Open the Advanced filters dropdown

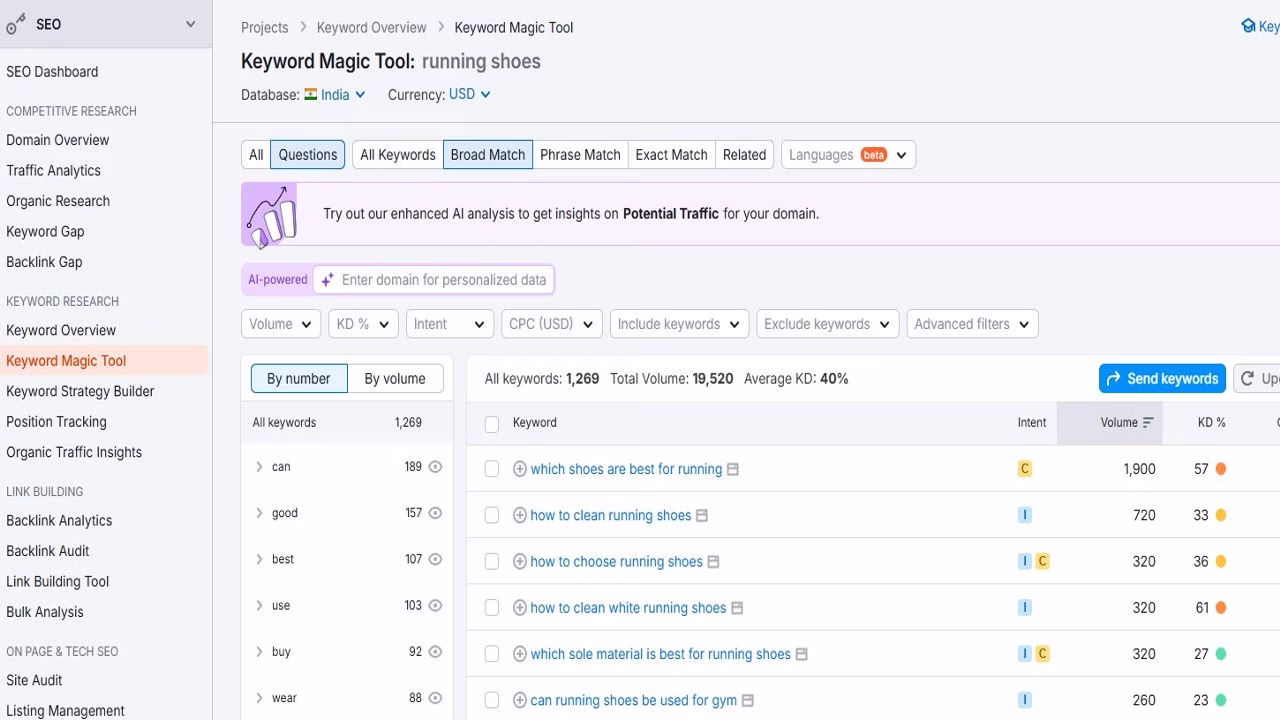coord(971,323)
